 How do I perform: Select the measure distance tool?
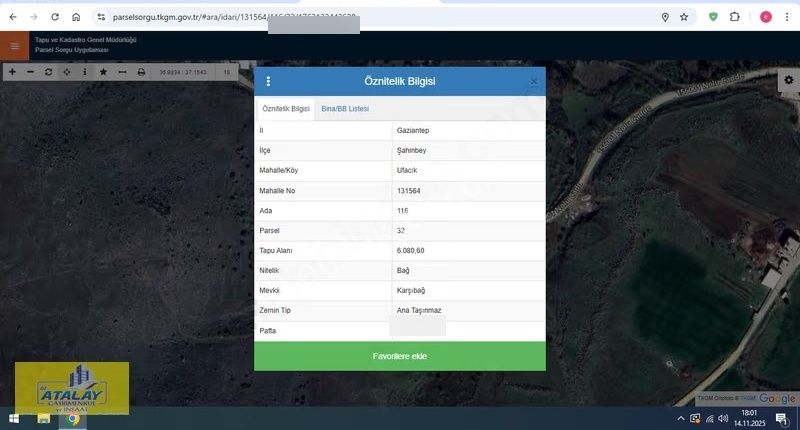tap(122, 72)
